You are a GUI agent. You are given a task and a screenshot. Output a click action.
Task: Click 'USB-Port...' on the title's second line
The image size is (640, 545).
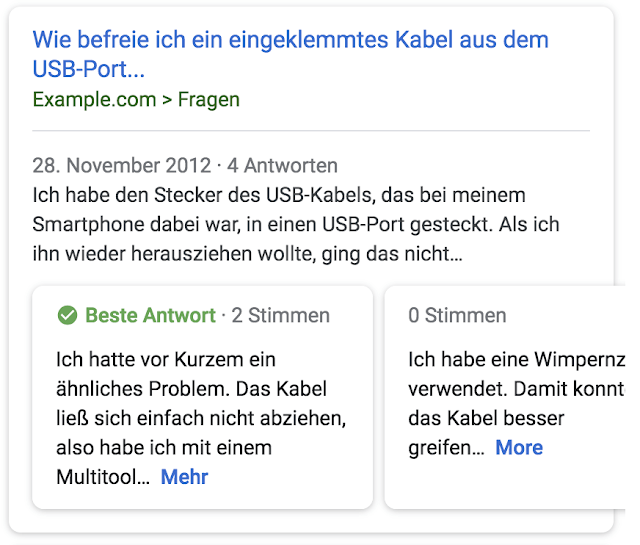89,71
